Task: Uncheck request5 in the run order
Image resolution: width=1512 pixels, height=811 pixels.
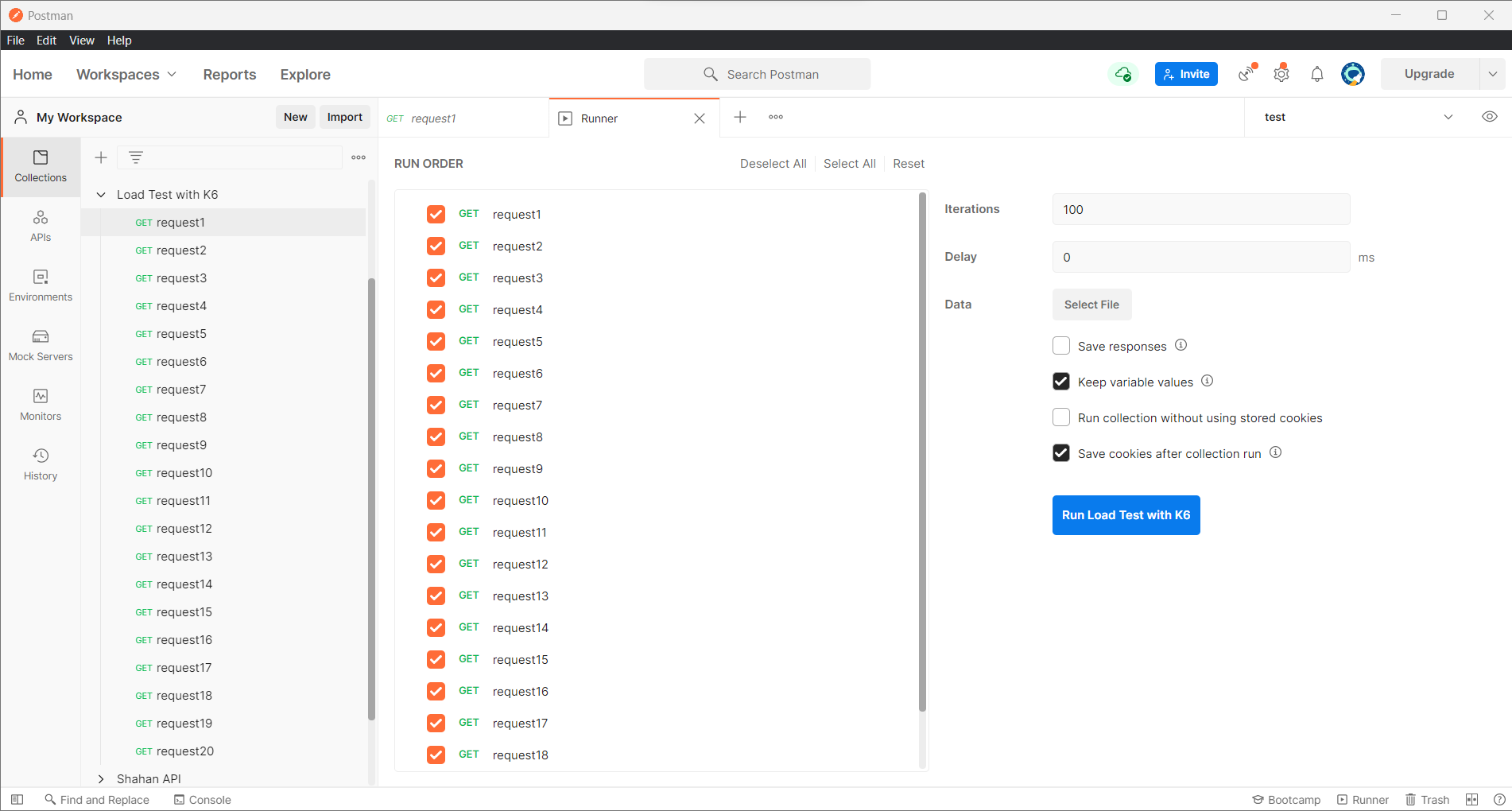Action: 436,342
